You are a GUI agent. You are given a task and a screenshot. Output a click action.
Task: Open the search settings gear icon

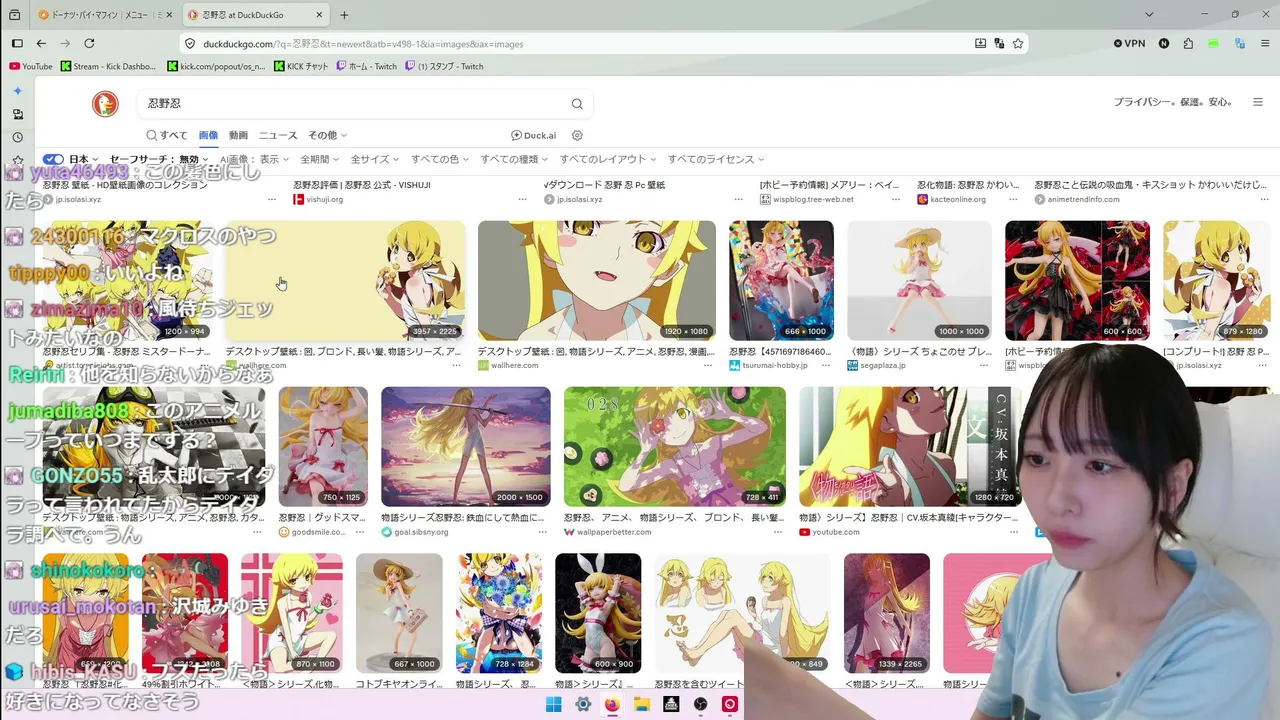click(x=577, y=135)
